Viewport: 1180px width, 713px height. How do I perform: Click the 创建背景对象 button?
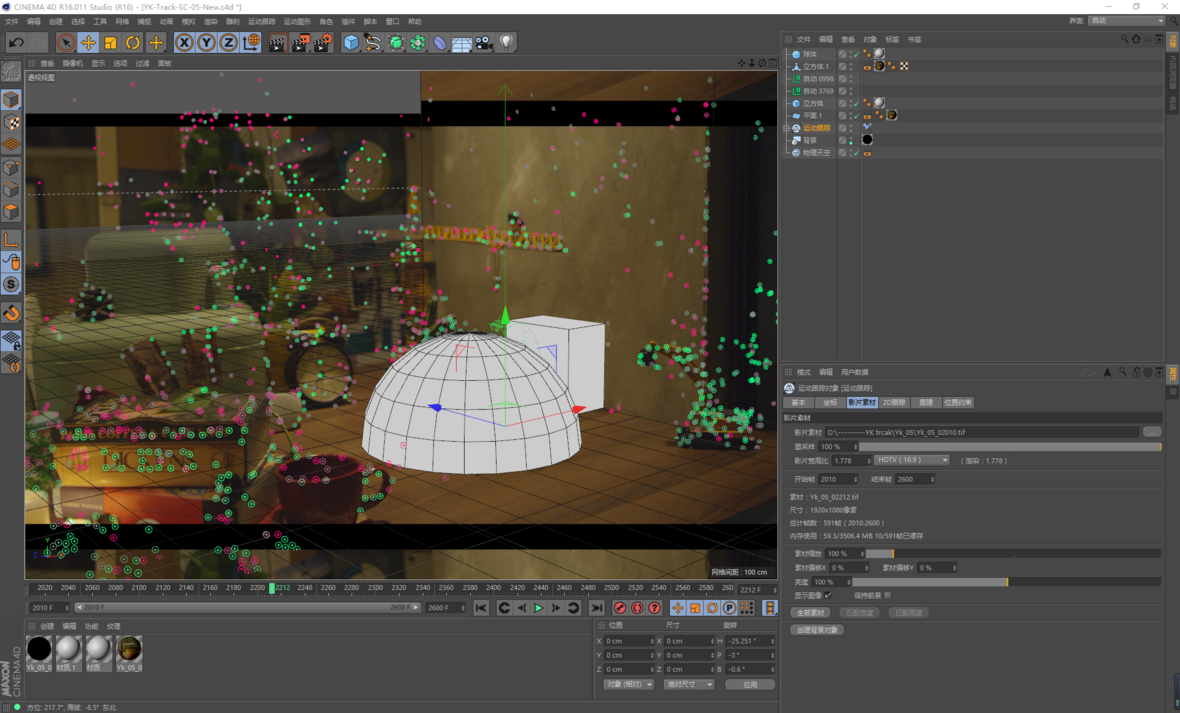coord(817,630)
